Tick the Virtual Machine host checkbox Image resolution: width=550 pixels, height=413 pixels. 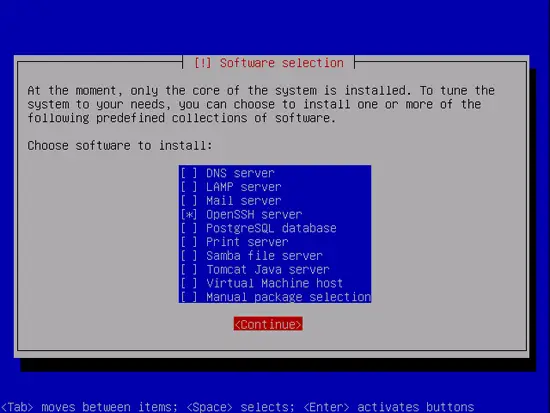pos(189,283)
